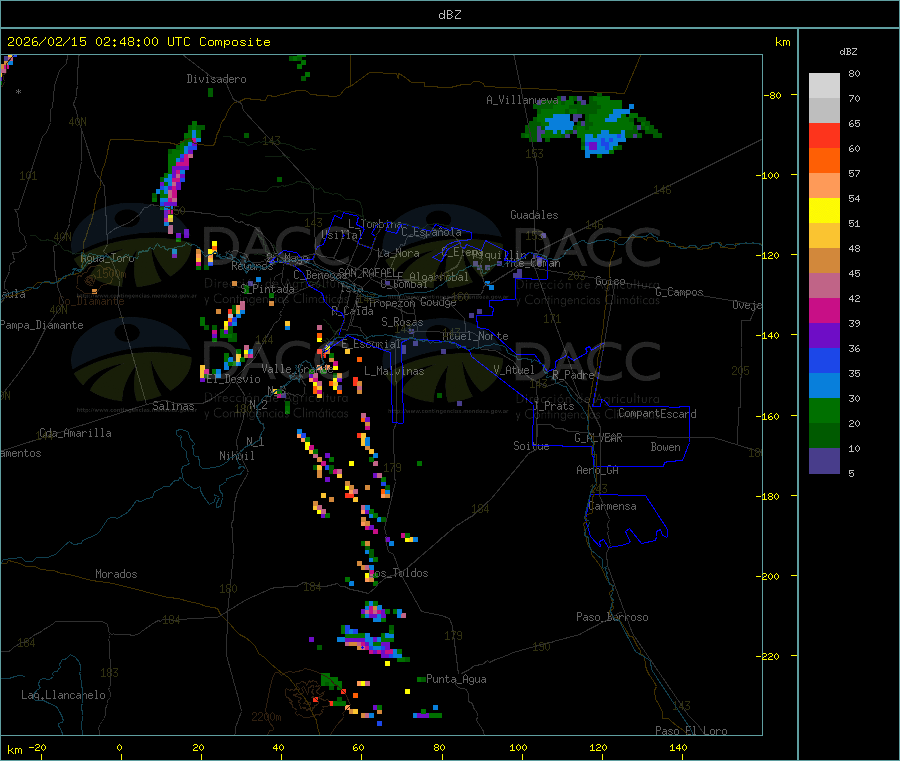Select the green 30 dBZ legend swatch
This screenshot has width=900, height=761.
click(x=824, y=410)
